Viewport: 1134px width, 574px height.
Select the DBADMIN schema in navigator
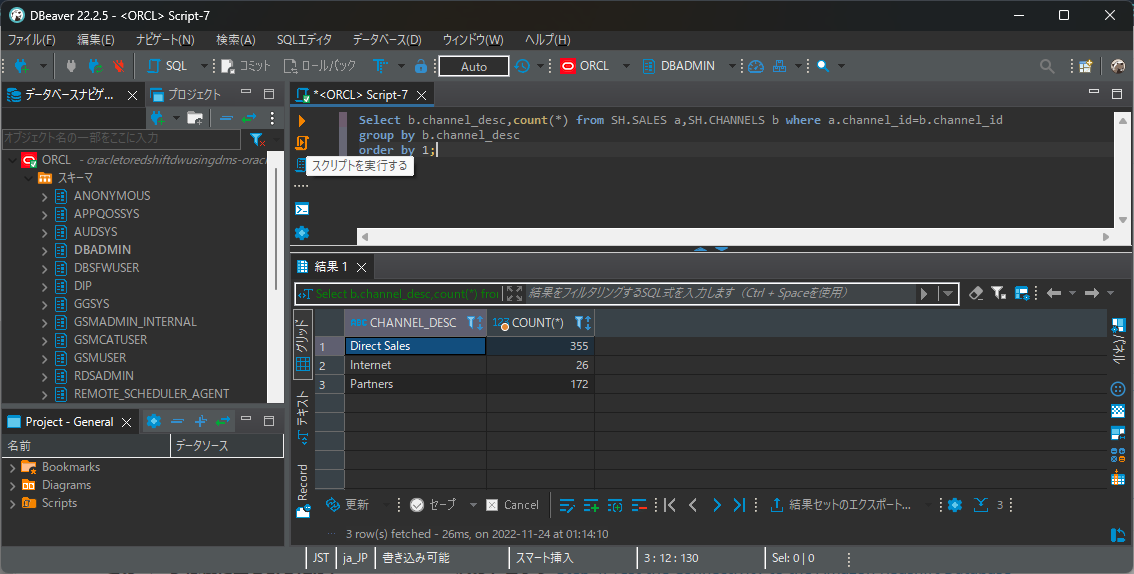click(102, 249)
